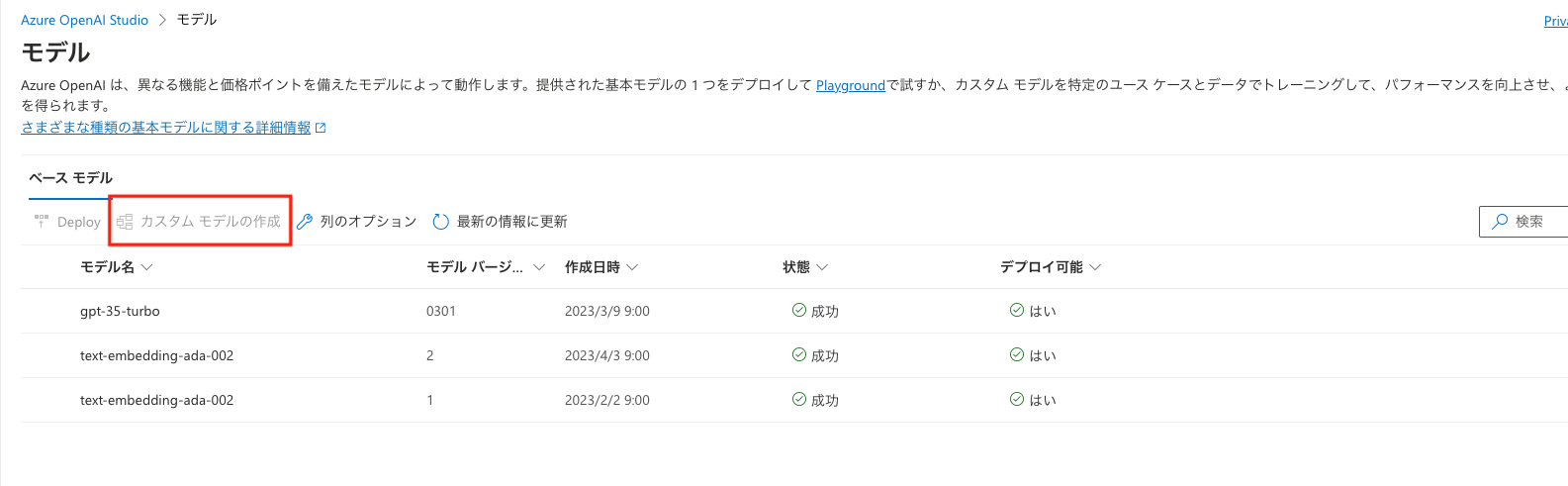Click the success check icon in the gpt-35-turbo row

[x=799, y=310]
